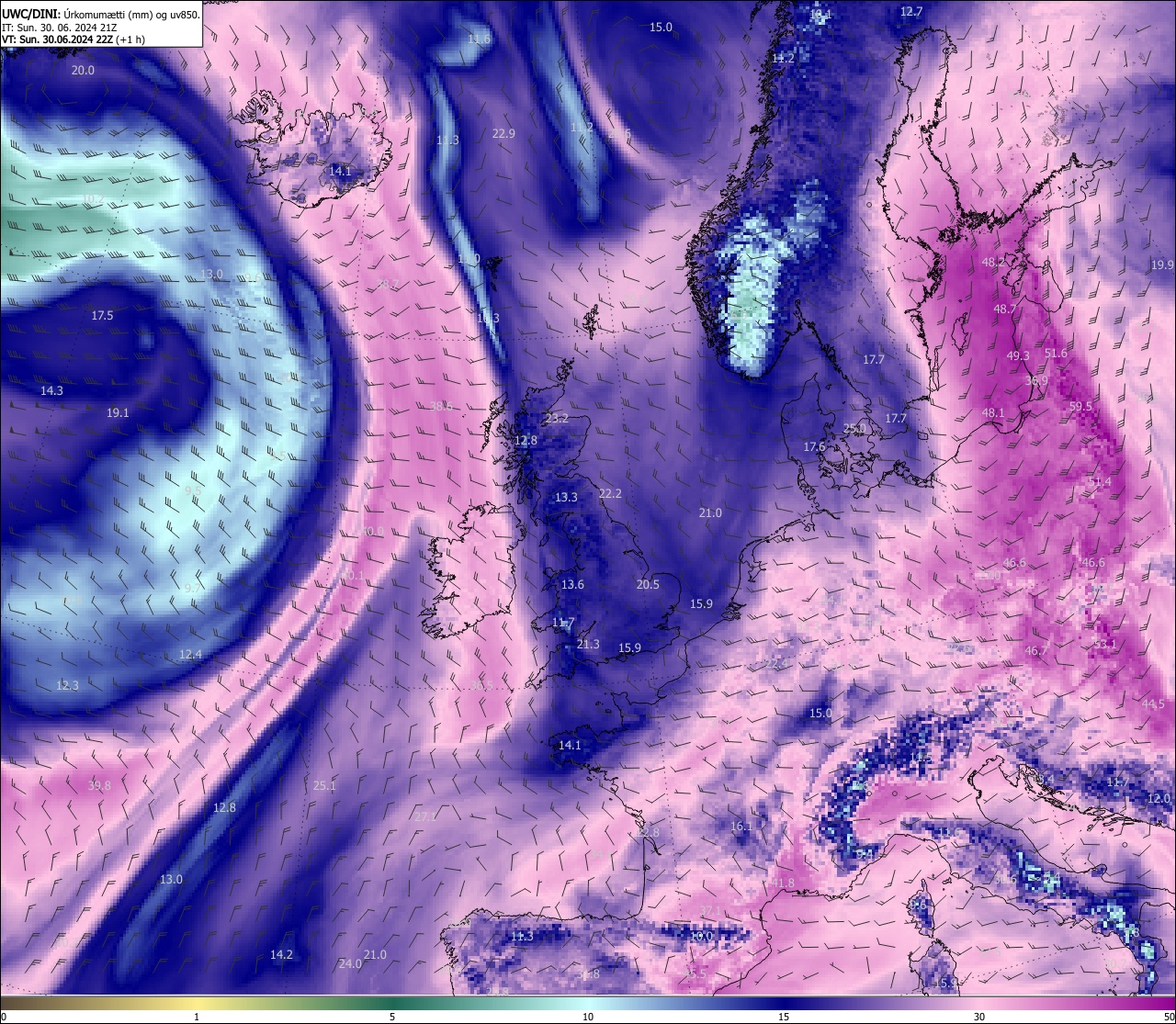Image resolution: width=1176 pixels, height=1024 pixels.
Task: Click the 44.5 value on the map
Action: (1153, 704)
